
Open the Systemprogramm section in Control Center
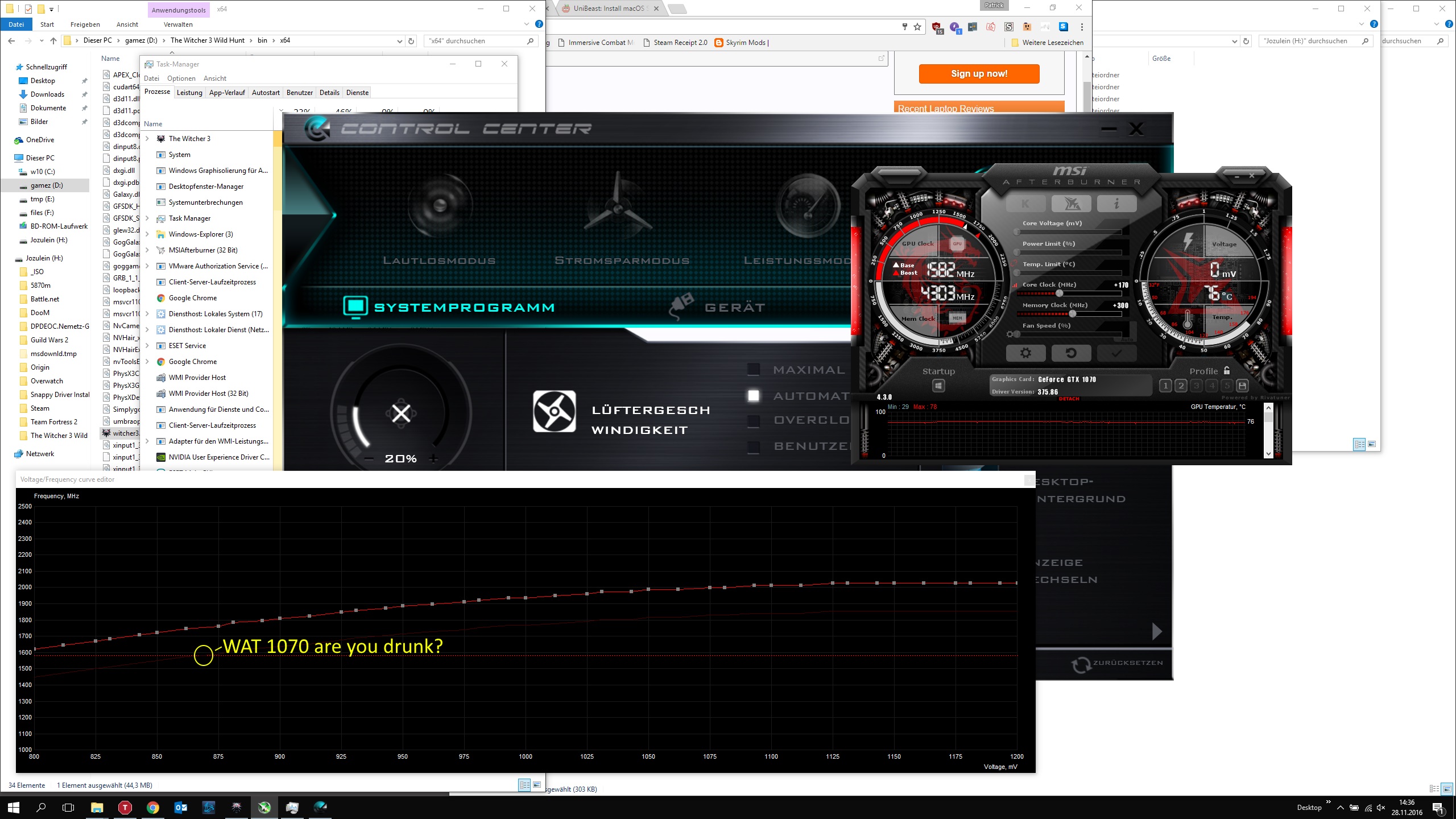click(x=449, y=307)
